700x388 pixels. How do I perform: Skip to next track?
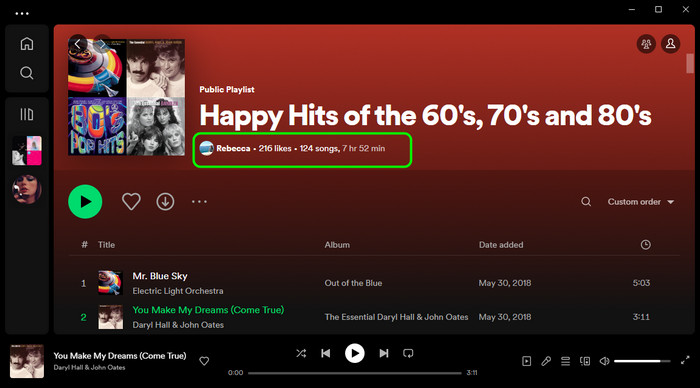383,354
